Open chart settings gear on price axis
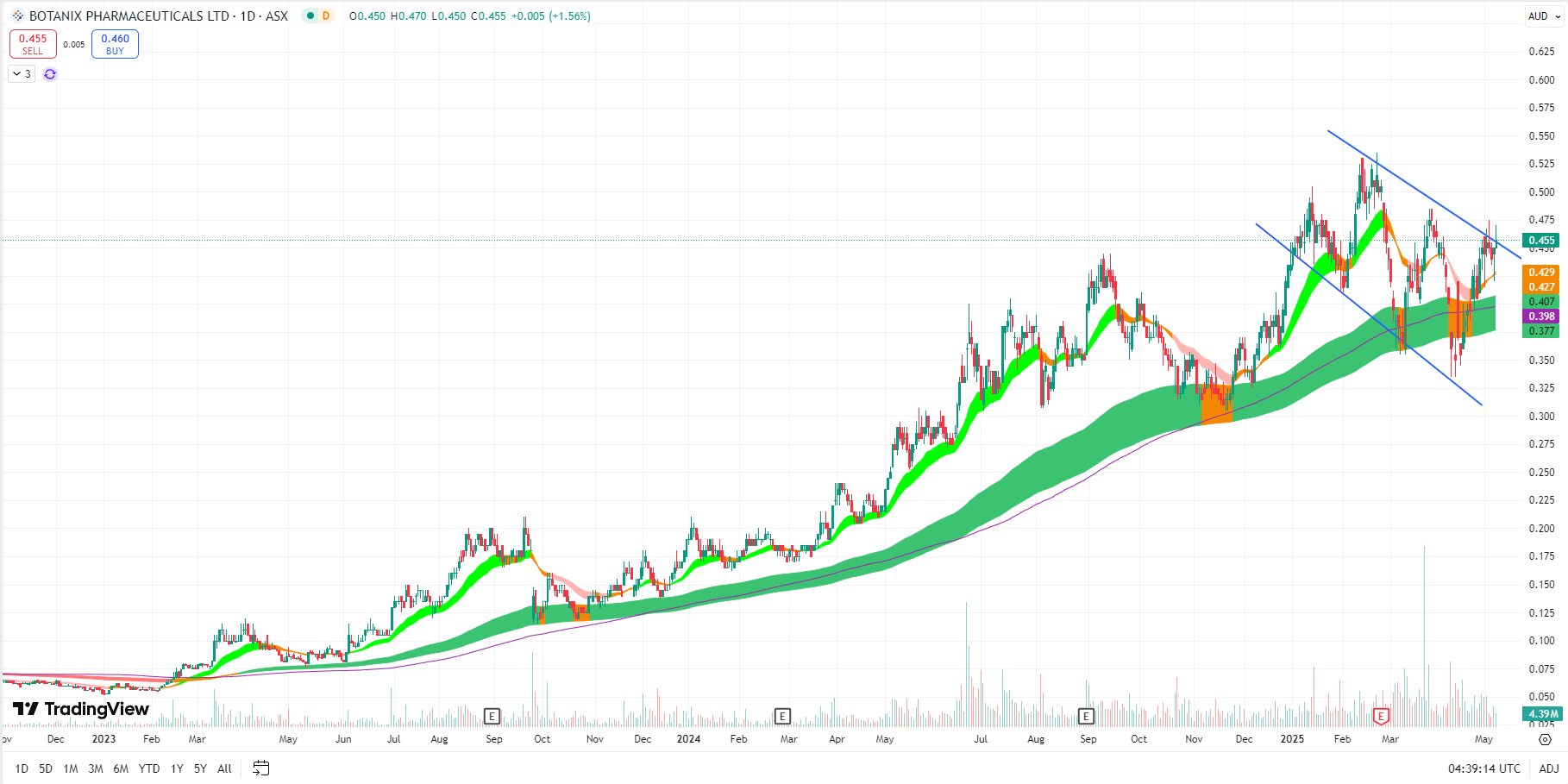 pyautogui.click(x=1545, y=739)
